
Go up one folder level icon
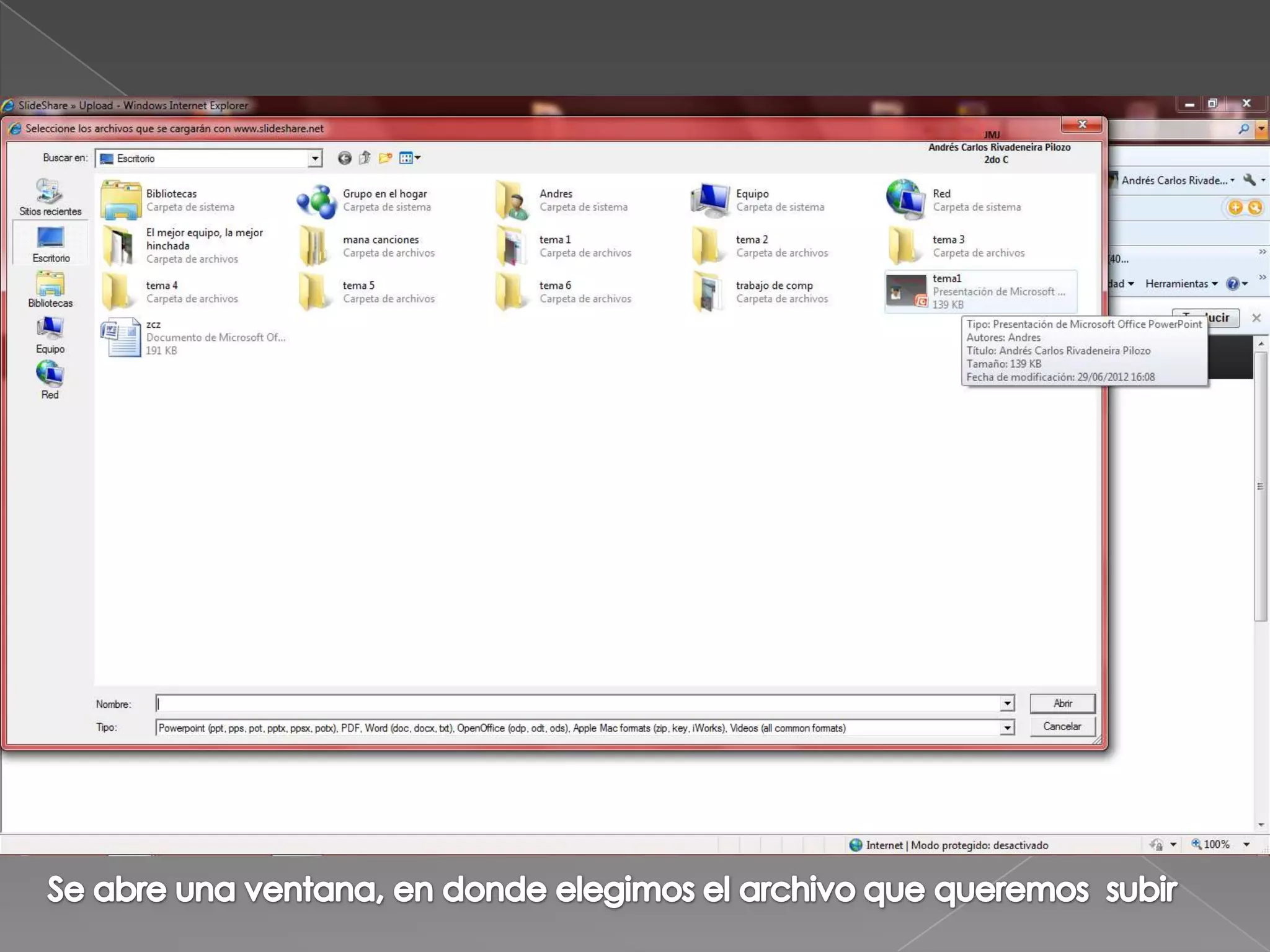[x=365, y=158]
